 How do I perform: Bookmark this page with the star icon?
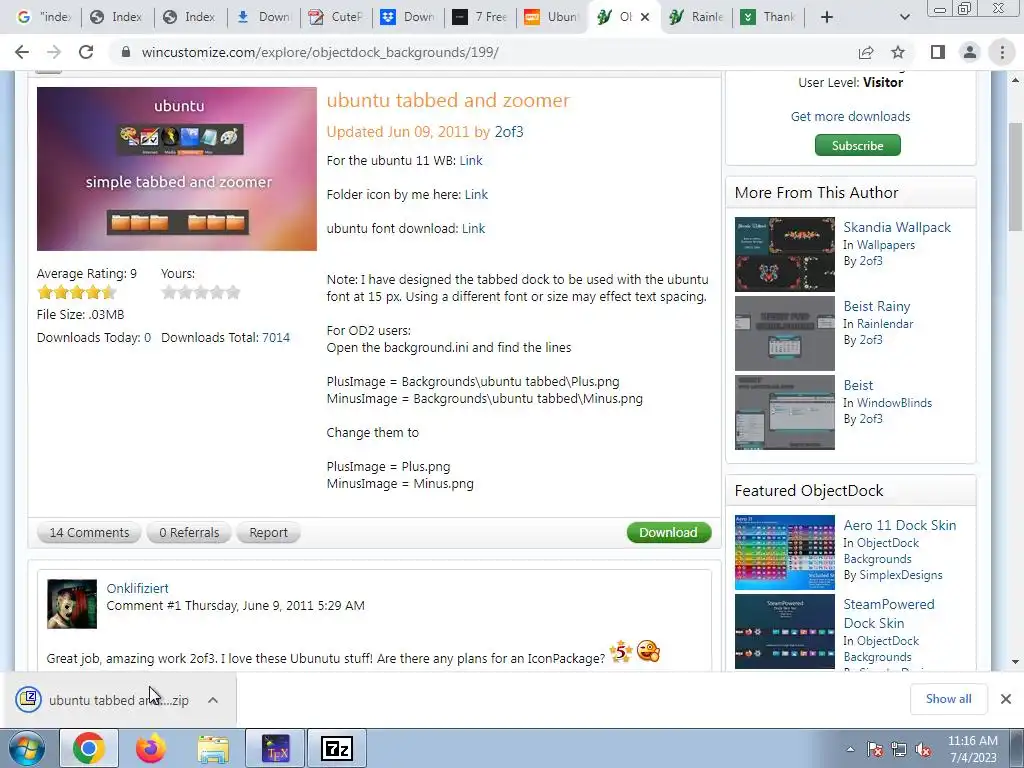tap(898, 52)
